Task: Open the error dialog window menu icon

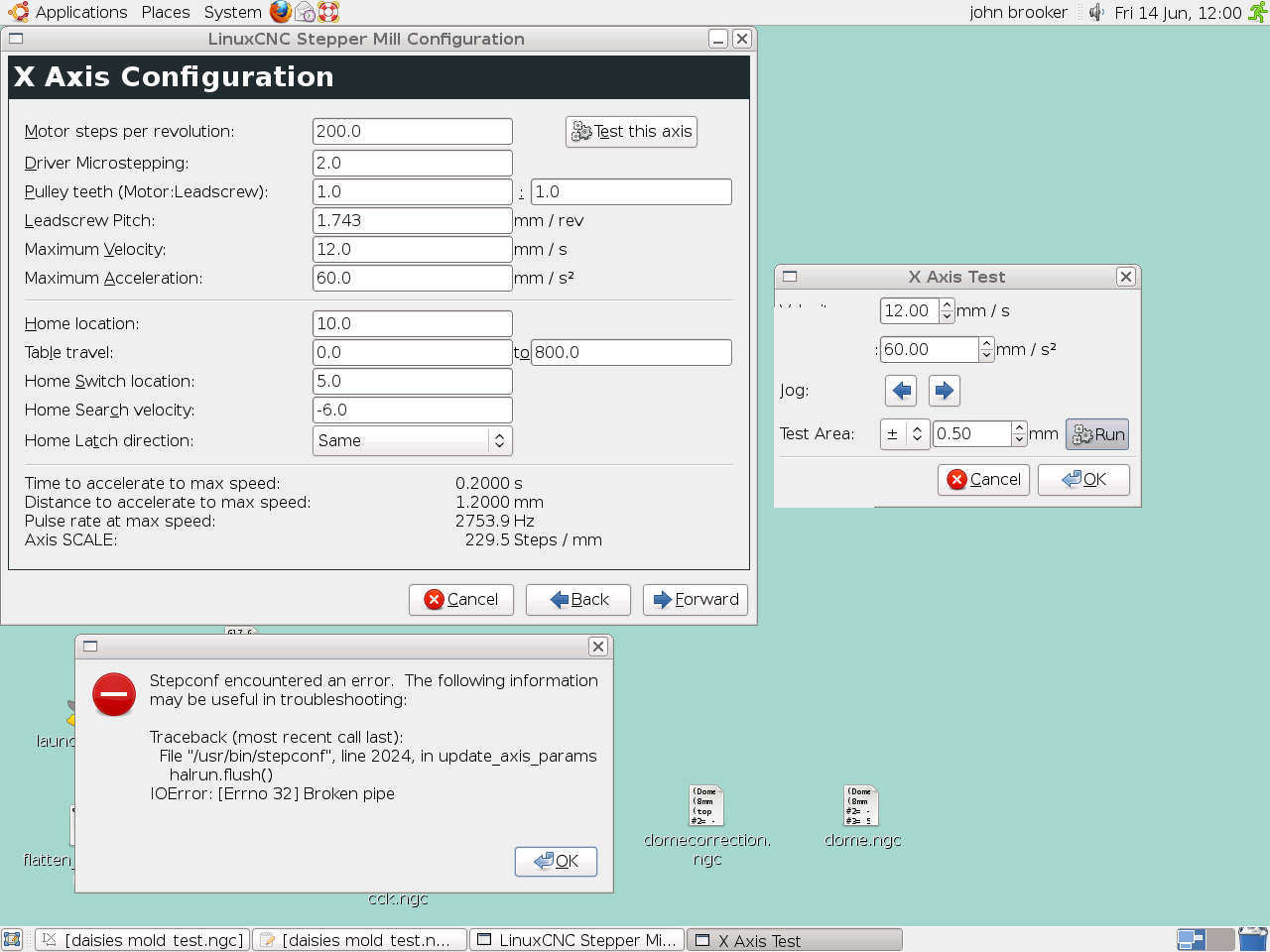Action: [90, 647]
